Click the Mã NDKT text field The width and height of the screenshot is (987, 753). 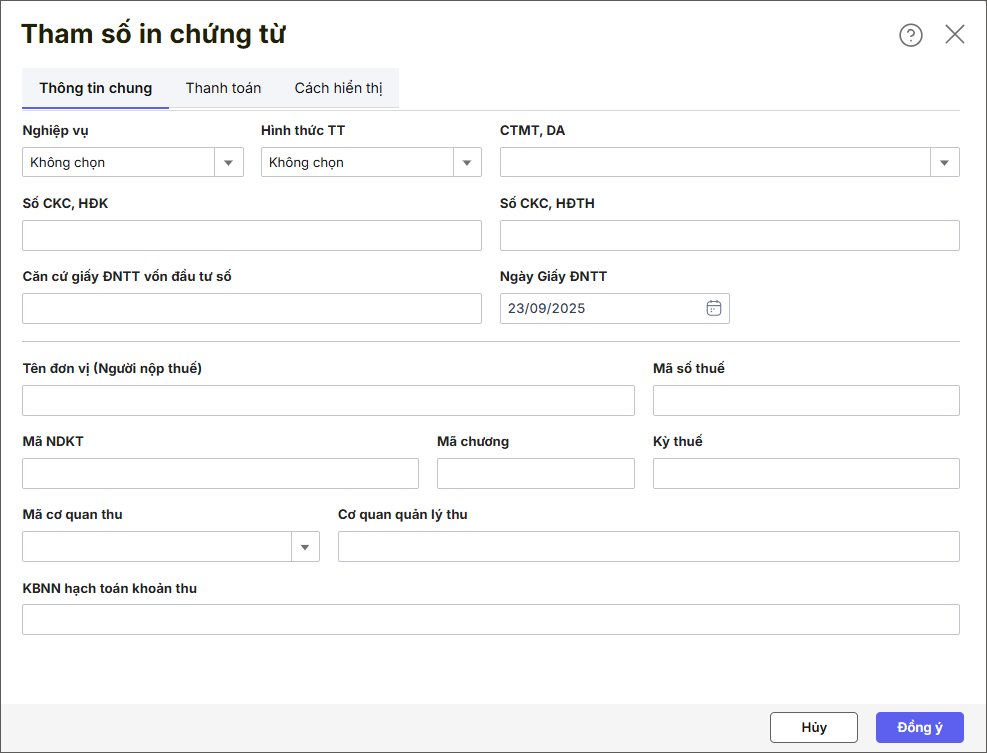point(220,473)
